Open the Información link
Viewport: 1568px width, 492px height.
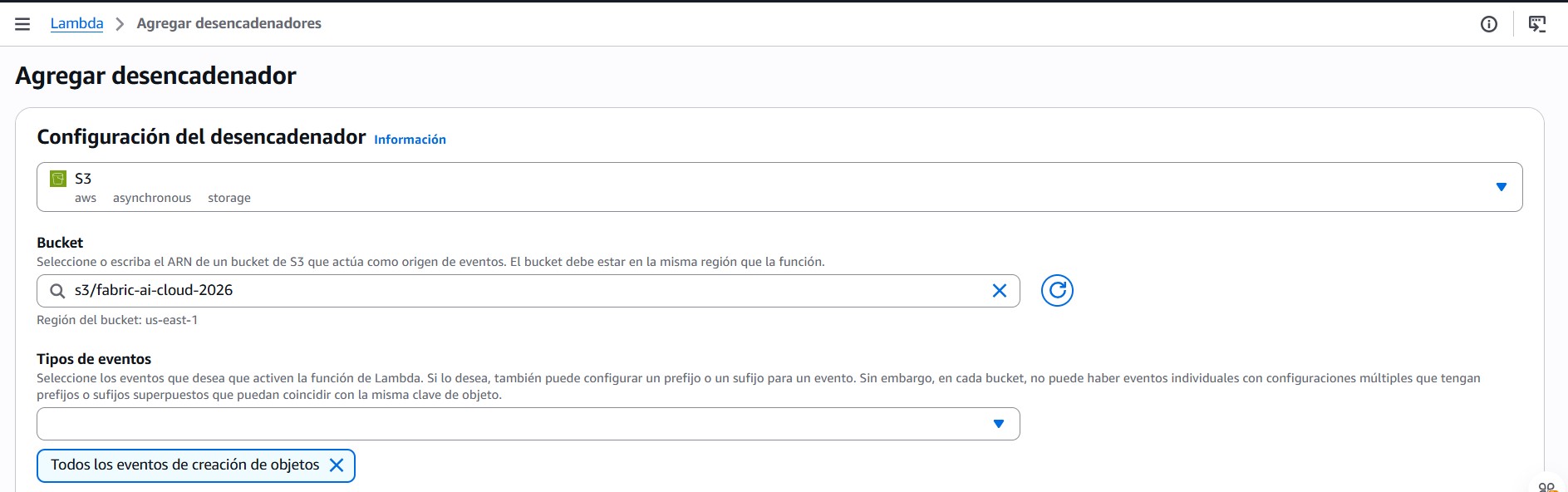[x=410, y=140]
